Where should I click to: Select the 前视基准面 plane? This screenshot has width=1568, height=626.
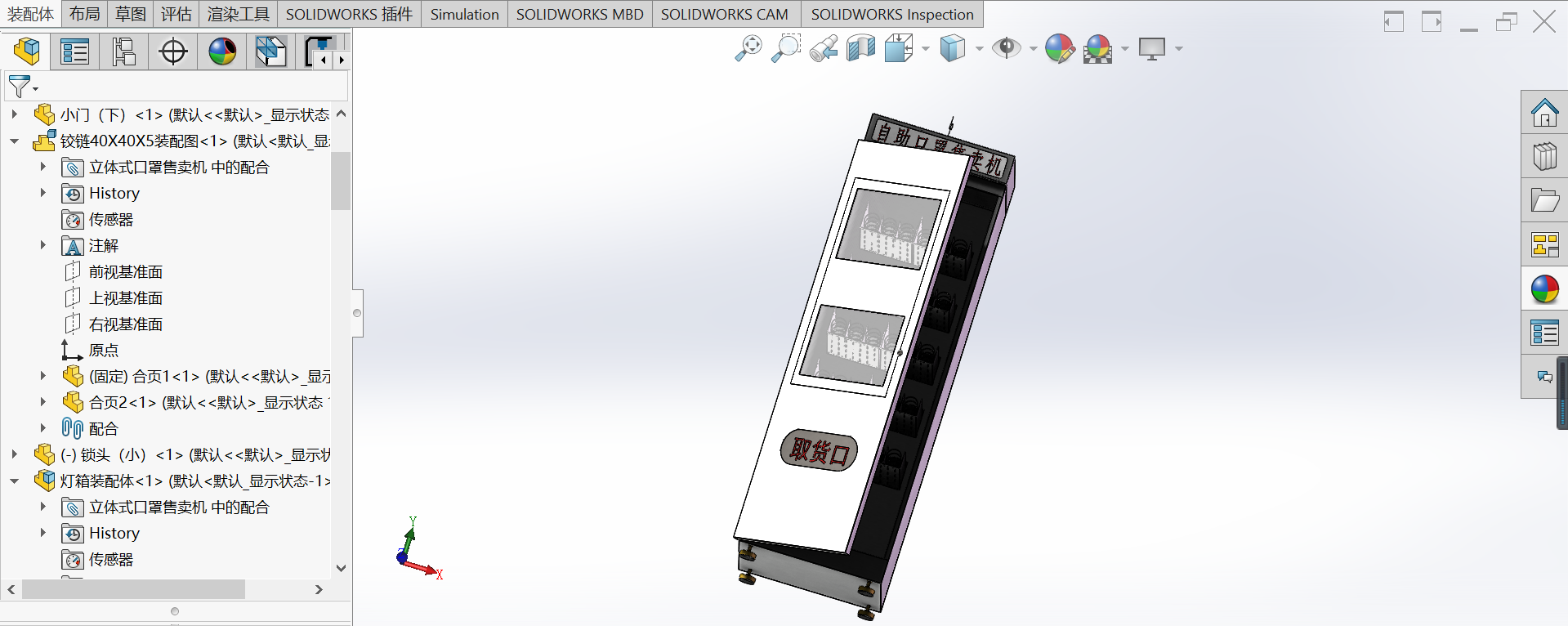126,271
